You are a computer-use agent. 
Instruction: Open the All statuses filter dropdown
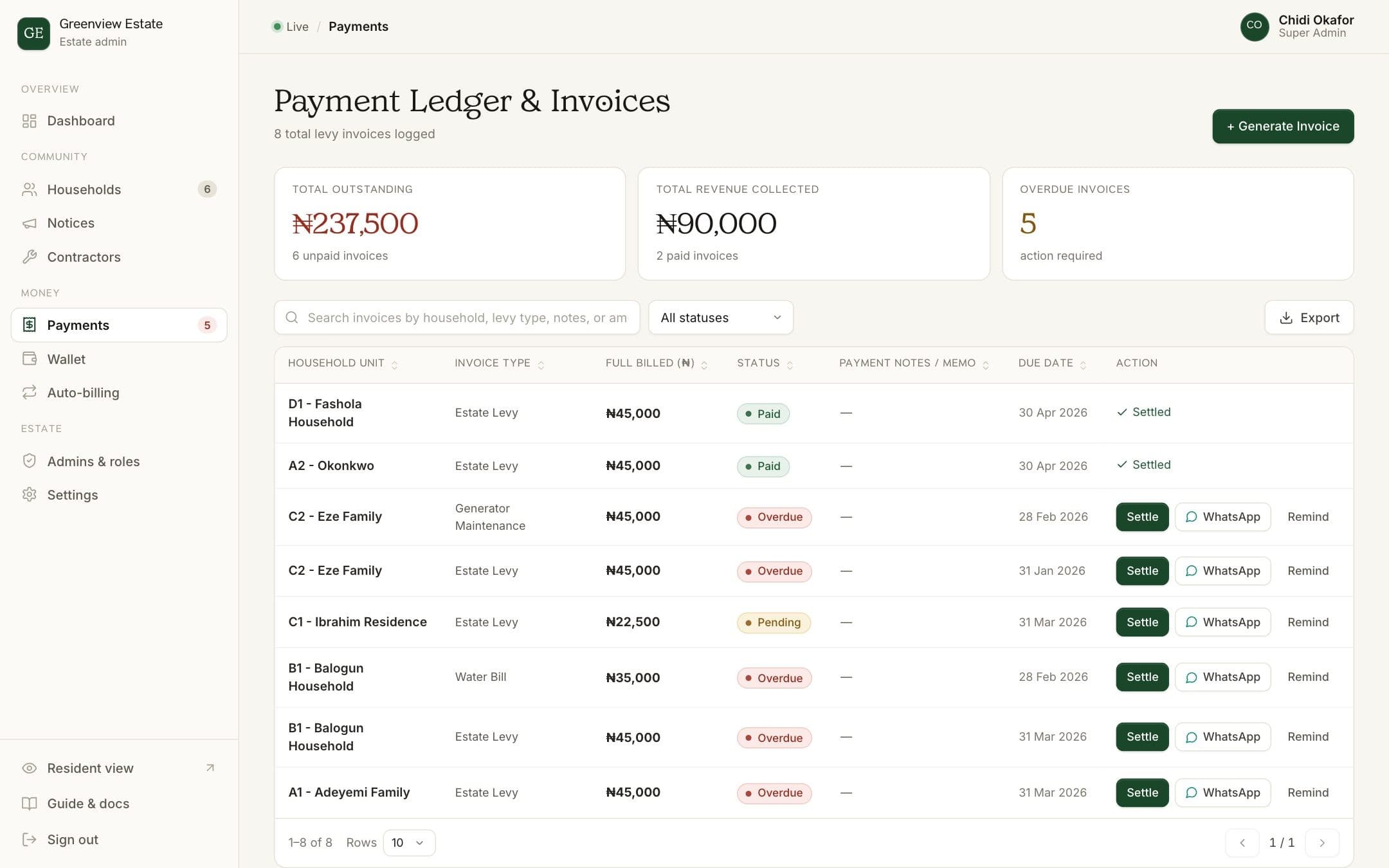pyautogui.click(x=721, y=318)
